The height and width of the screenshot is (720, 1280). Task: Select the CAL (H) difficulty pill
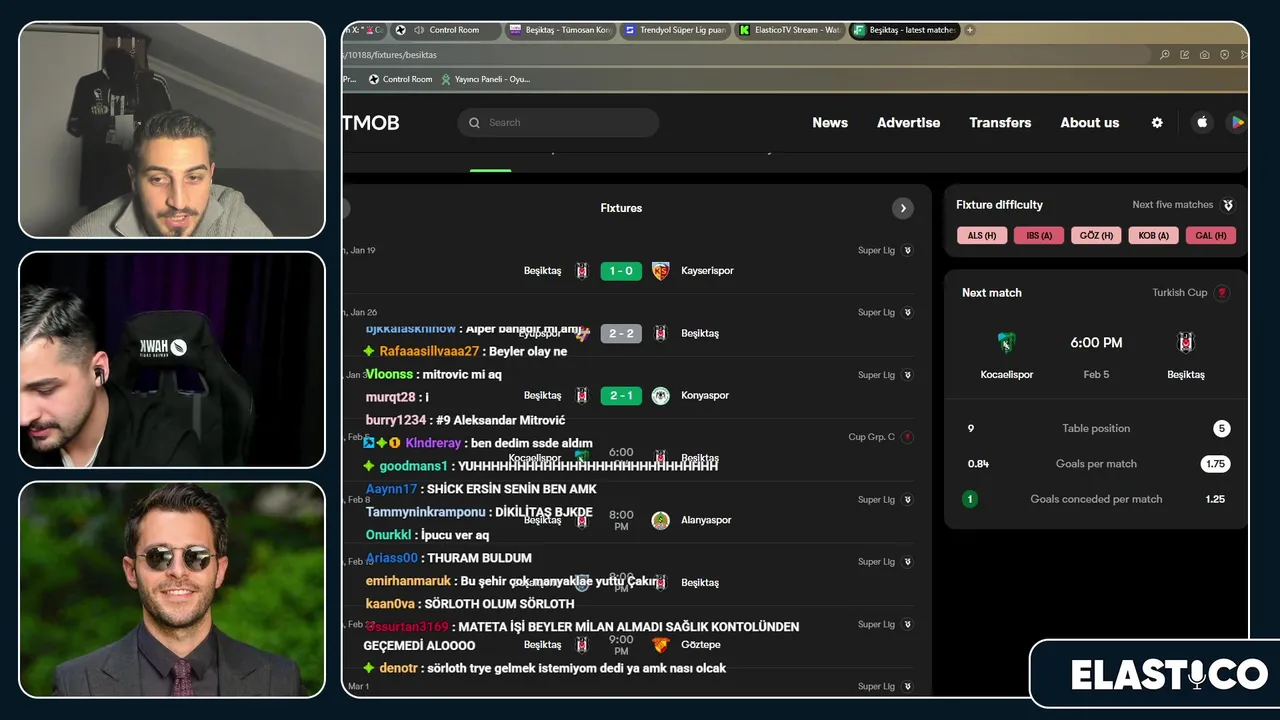[x=1211, y=236]
